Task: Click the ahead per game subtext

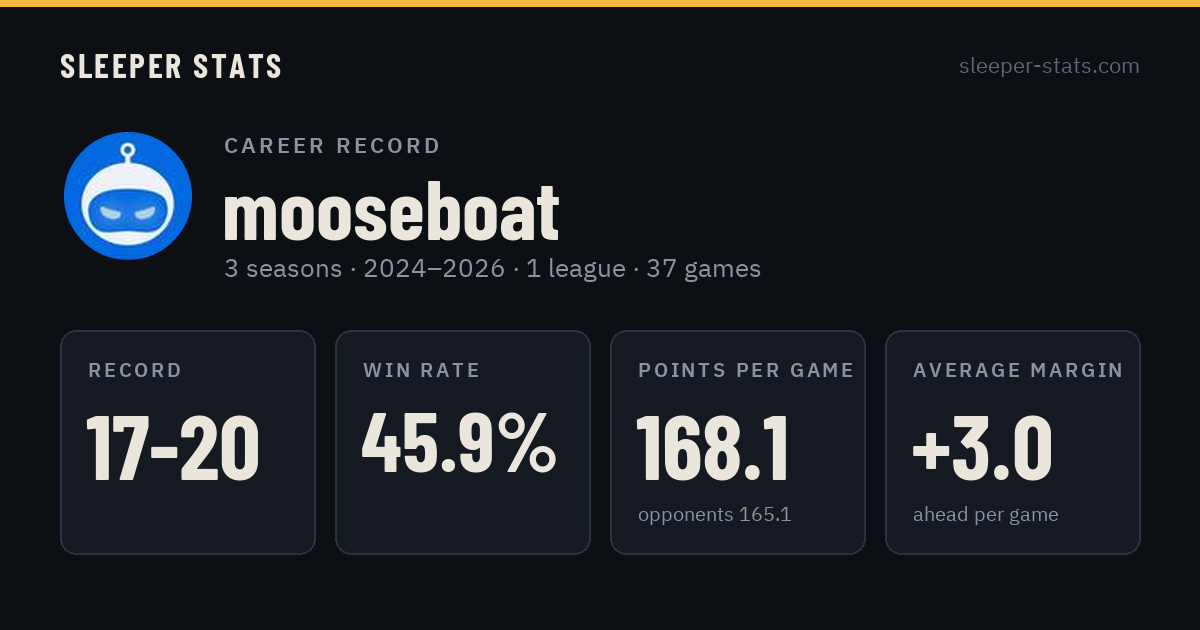Action: (x=986, y=515)
